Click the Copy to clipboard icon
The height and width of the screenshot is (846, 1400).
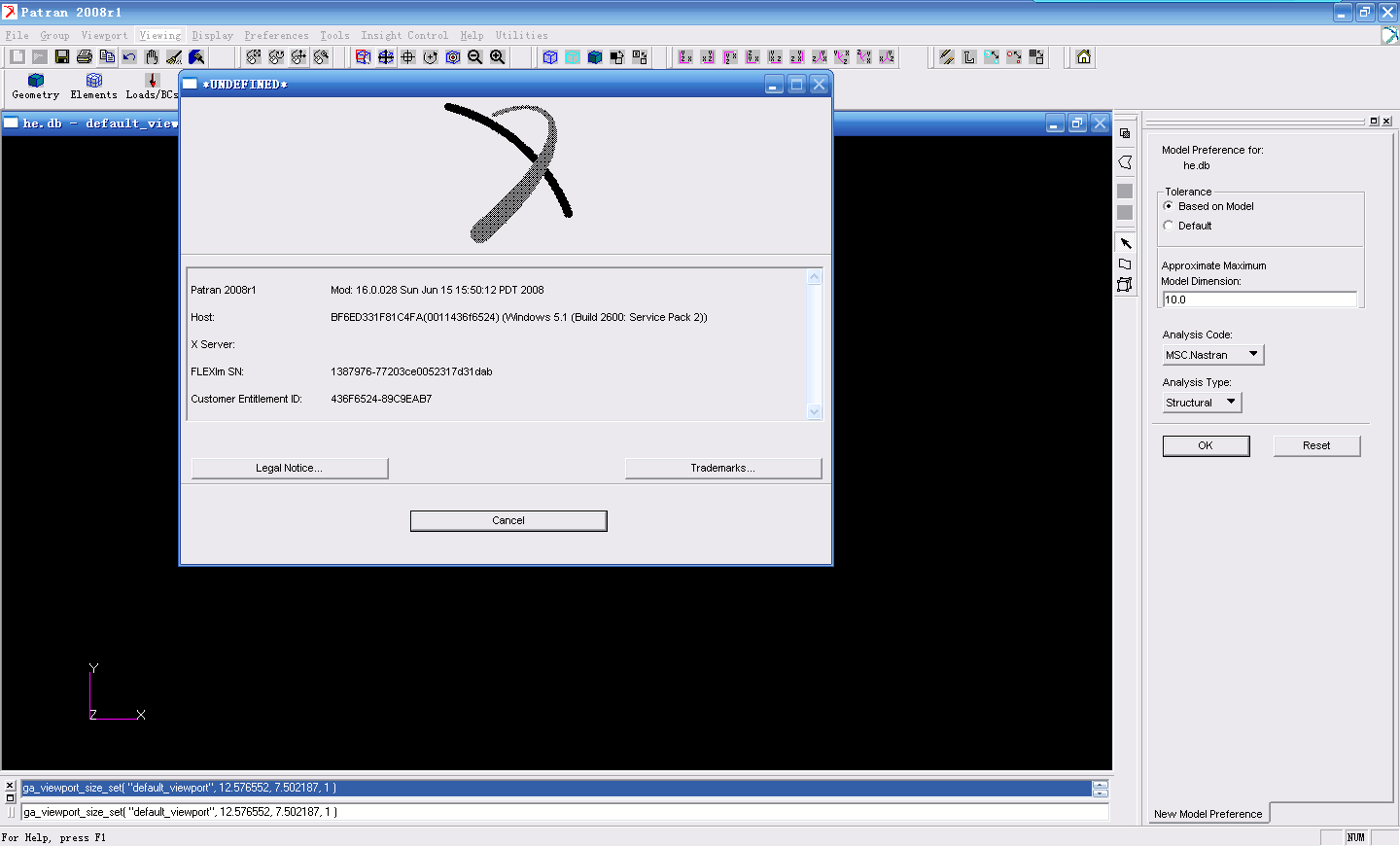coord(107,57)
